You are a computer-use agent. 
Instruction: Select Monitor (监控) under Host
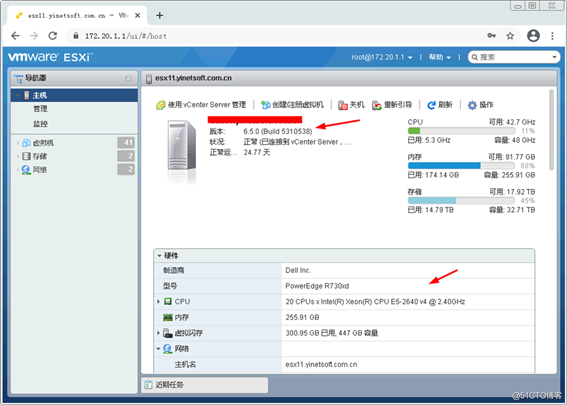[40, 124]
